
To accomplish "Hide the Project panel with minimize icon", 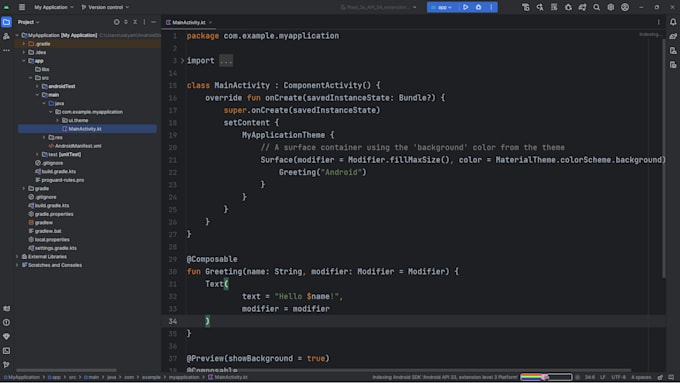I will [154, 22].
